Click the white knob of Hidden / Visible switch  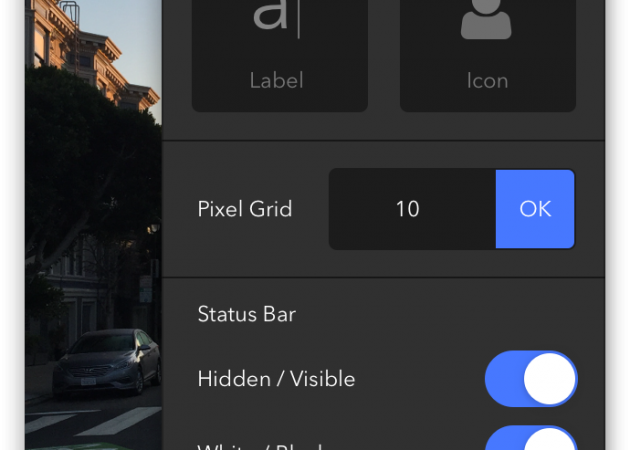pyautogui.click(x=550, y=379)
